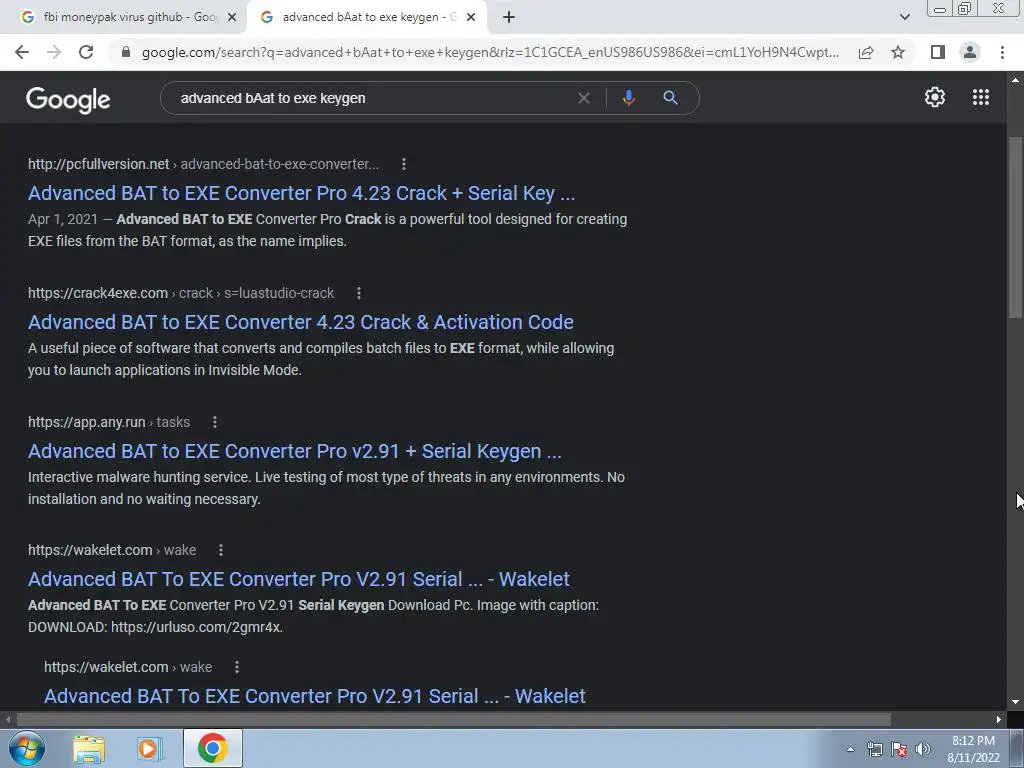The width and height of the screenshot is (1024, 768).
Task: Share this page using the share icon
Action: [866, 52]
